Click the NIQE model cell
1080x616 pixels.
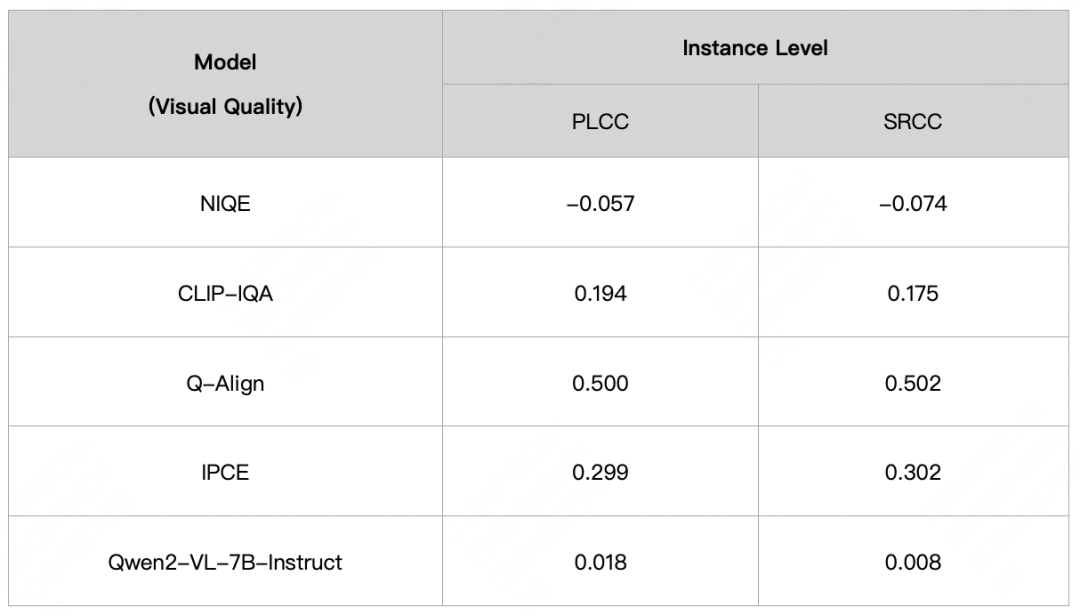pyautogui.click(x=225, y=203)
